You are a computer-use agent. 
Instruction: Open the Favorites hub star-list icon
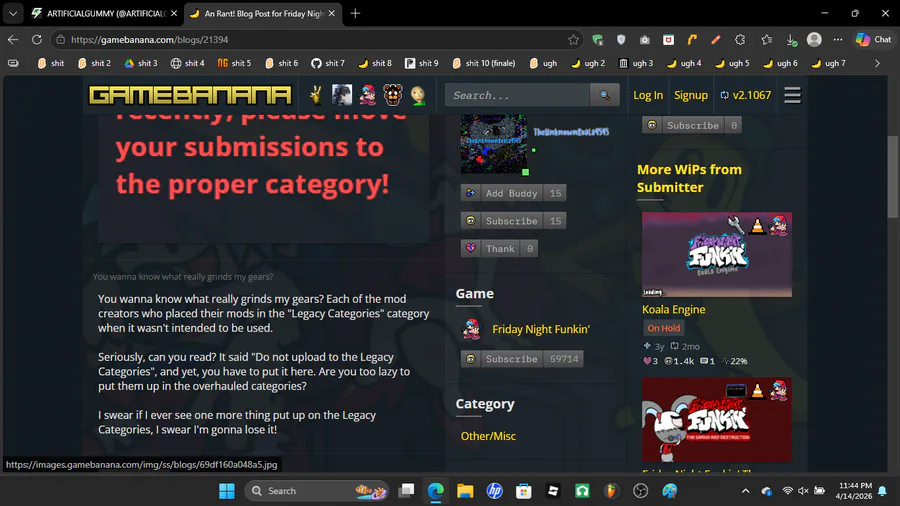(x=767, y=40)
